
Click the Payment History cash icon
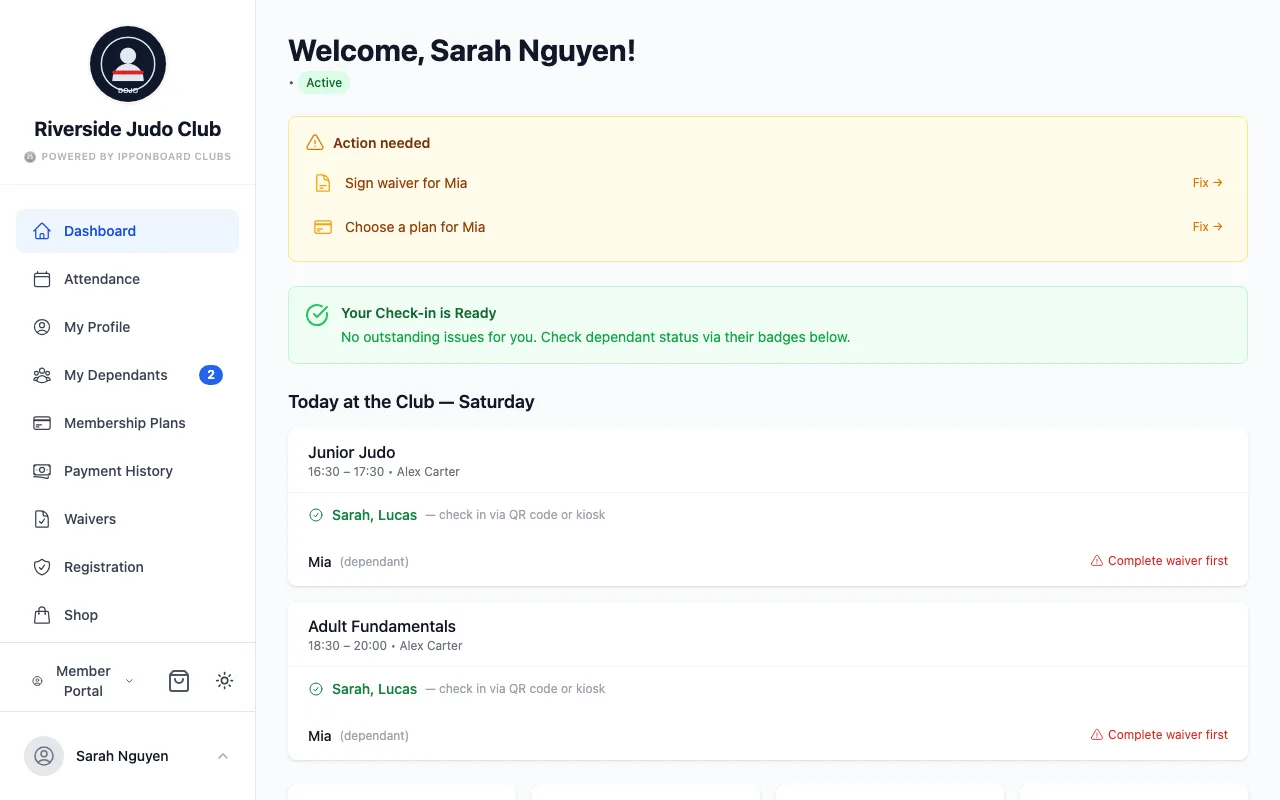pyautogui.click(x=42, y=471)
